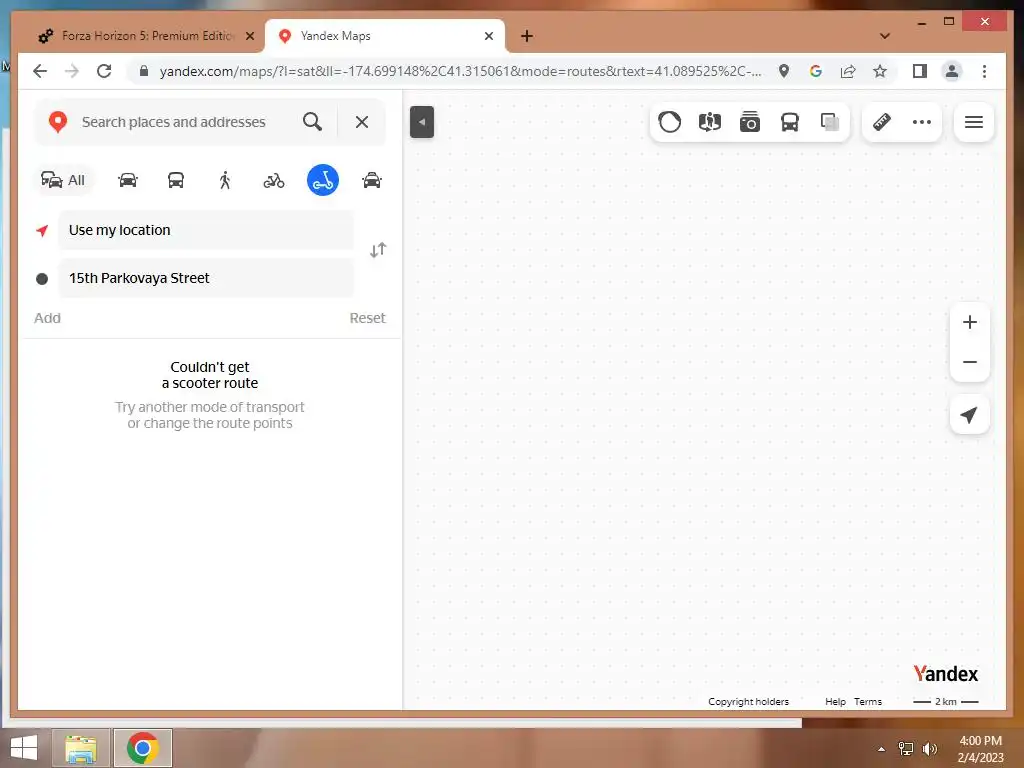Zoom in the map with plus
This screenshot has height=768, width=1024.
click(x=970, y=322)
